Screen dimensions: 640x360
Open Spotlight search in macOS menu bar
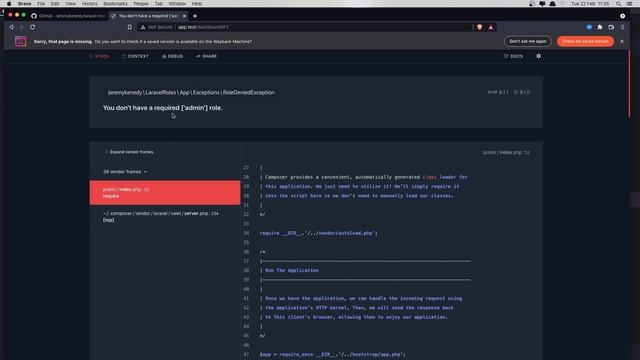click(x=618, y=4)
